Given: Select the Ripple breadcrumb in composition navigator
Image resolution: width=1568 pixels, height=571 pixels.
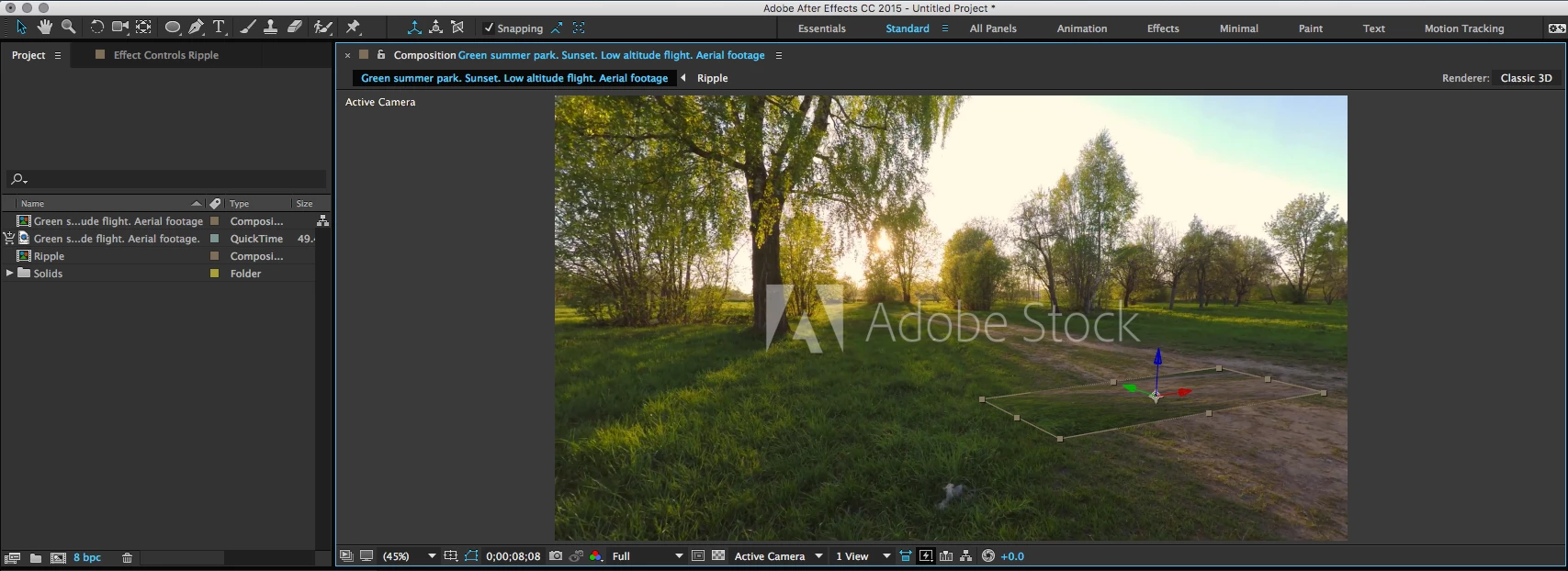Looking at the screenshot, I should pos(713,78).
